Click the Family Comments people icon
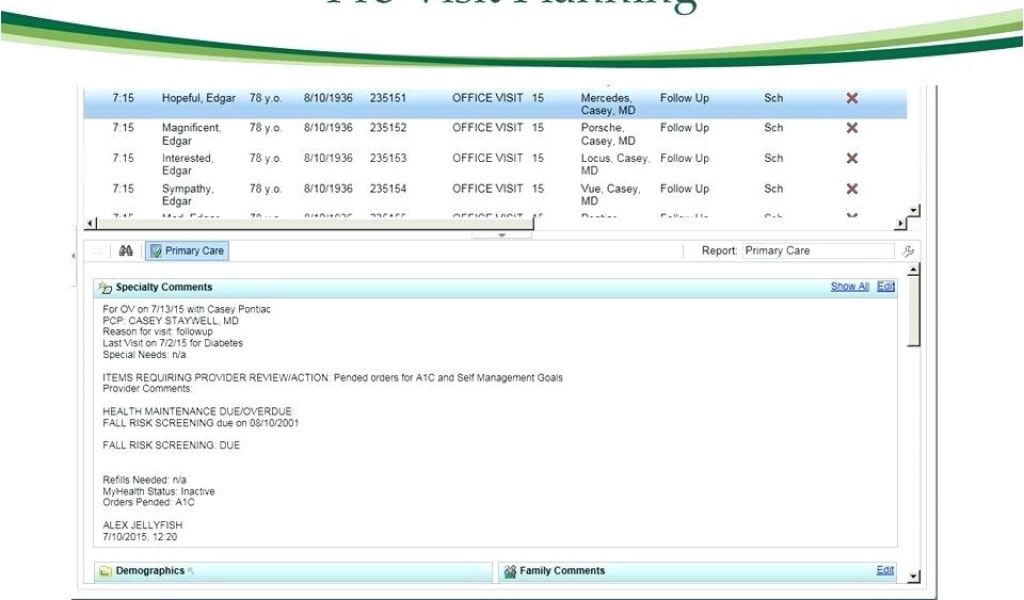Screen dimensions: 1024x600 point(510,571)
